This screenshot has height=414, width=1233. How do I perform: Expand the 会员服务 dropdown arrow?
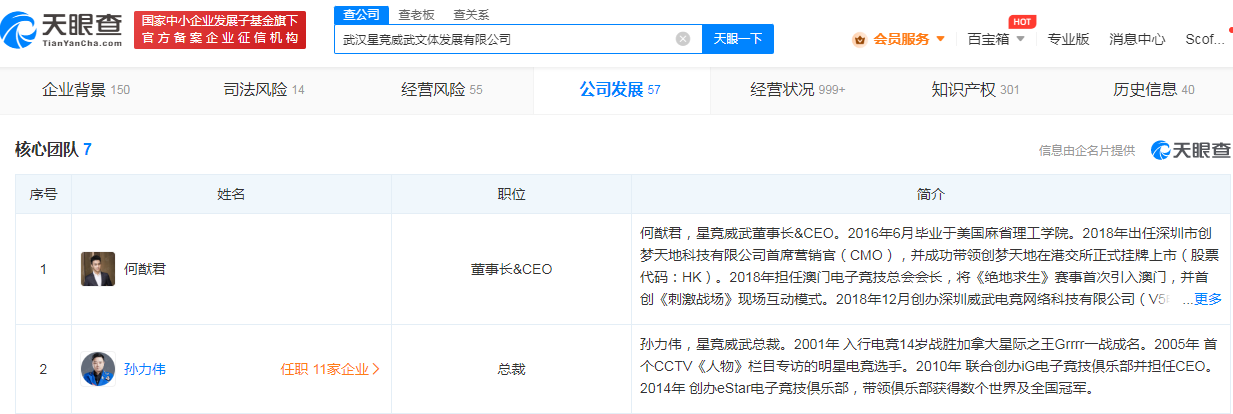940,39
